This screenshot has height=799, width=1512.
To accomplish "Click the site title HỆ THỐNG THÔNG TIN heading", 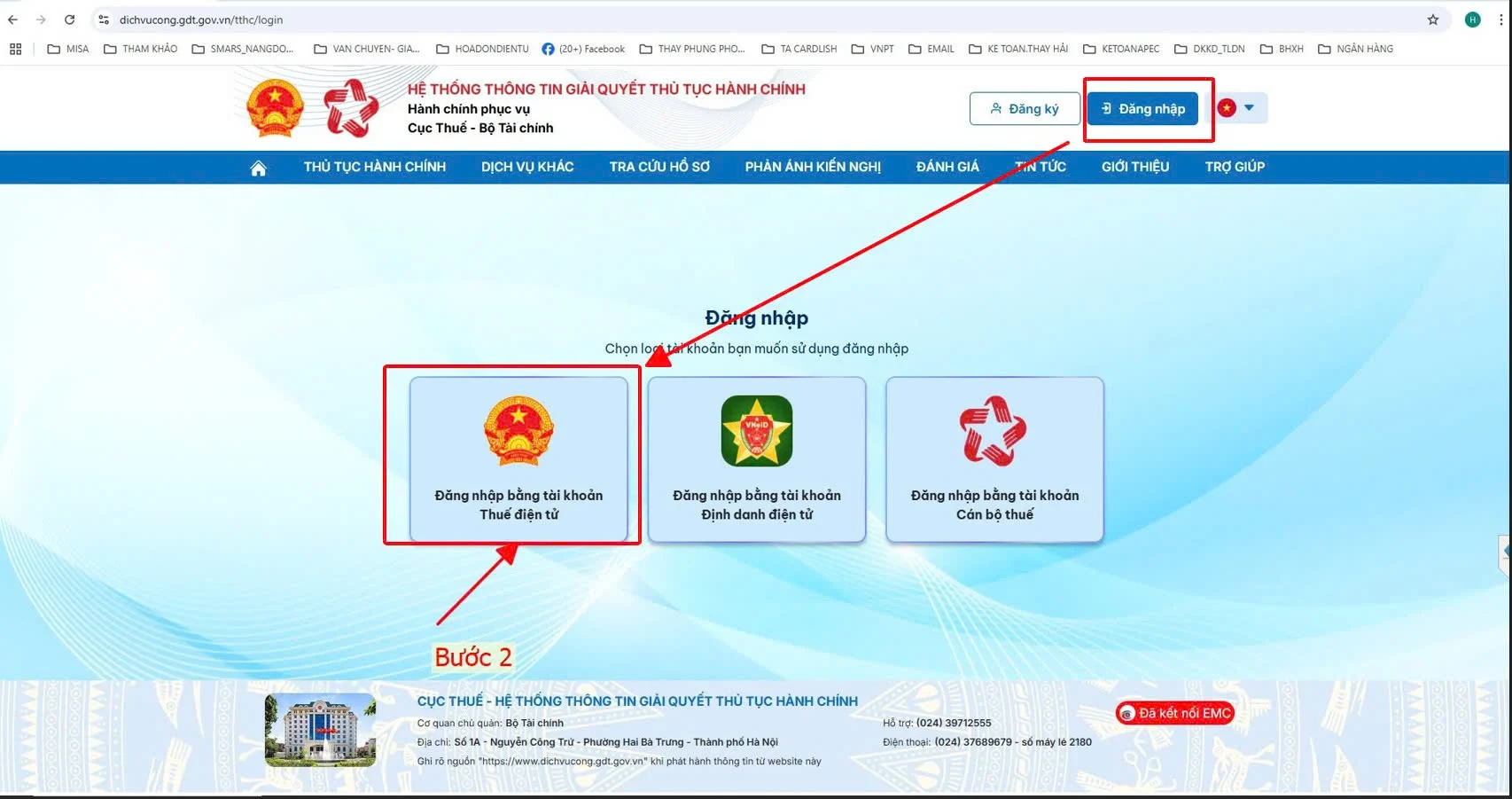I will (606, 89).
